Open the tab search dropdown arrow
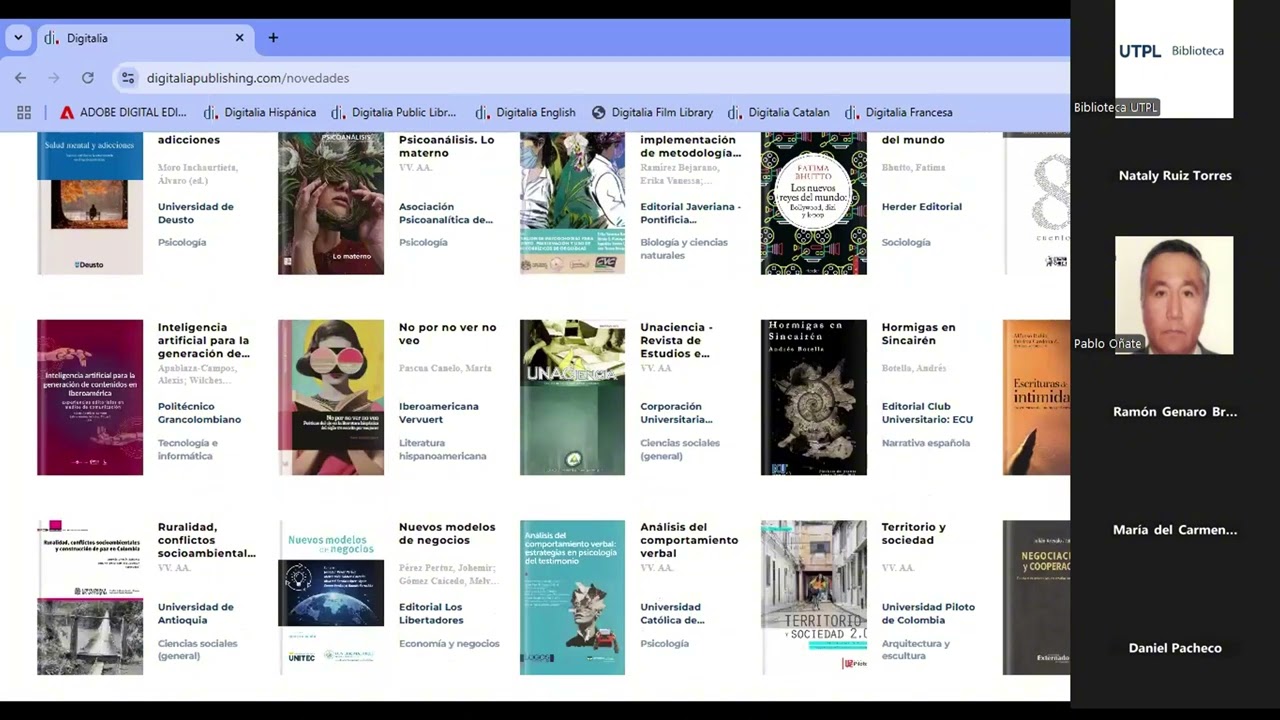The image size is (1280, 720). pos(18,38)
